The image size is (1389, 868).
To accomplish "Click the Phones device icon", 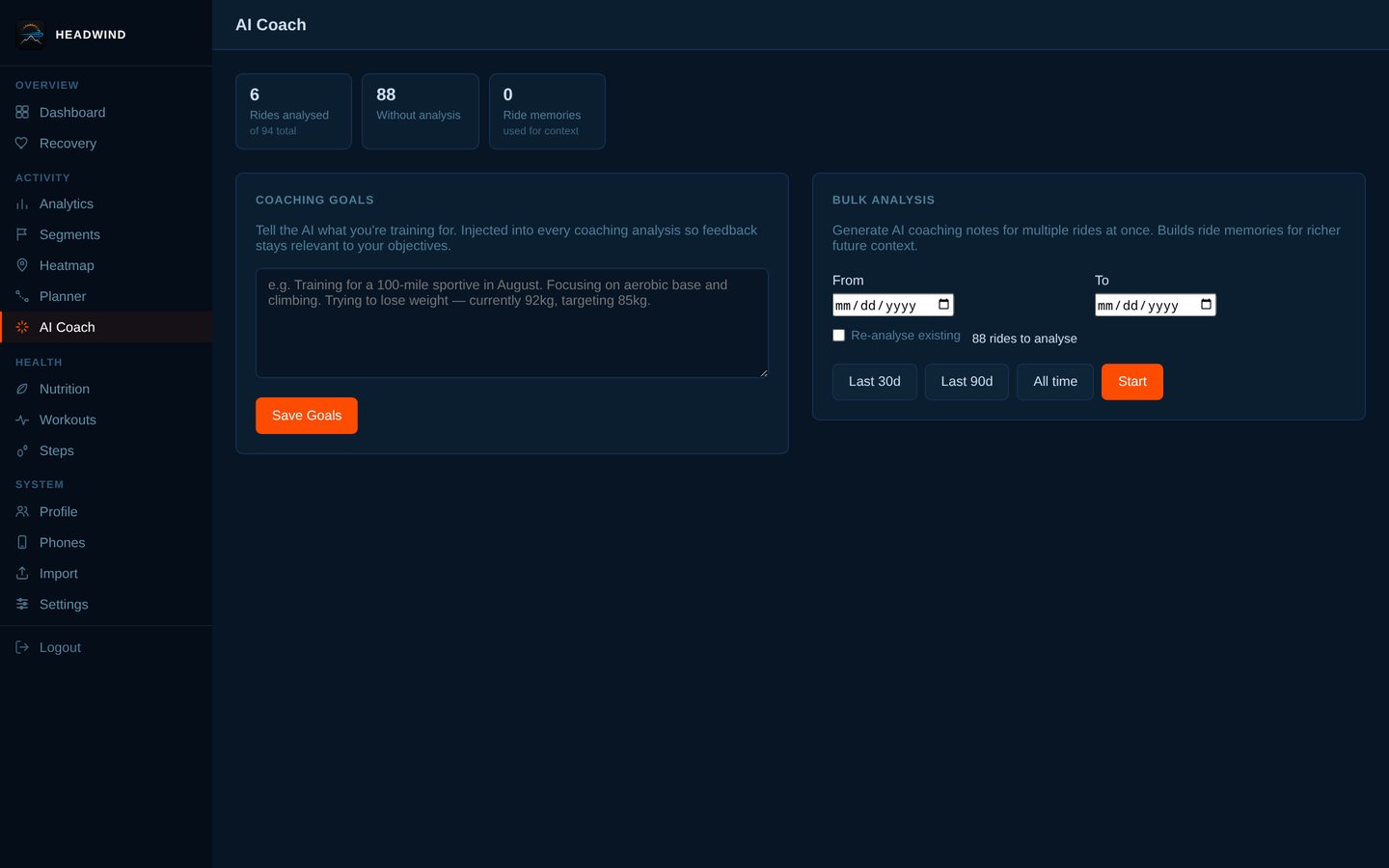I will tap(22, 543).
